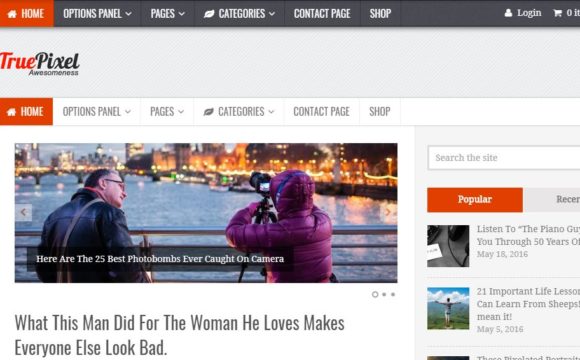Image resolution: width=580 pixels, height=360 pixels.
Task: Go to previous slide with left arrow
Action: (x=23, y=212)
